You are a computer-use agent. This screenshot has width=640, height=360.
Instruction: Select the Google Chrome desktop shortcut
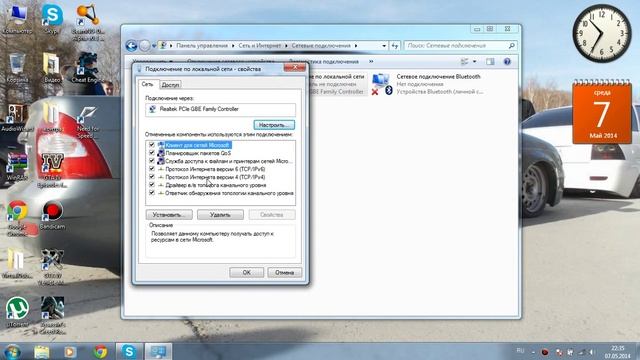(17, 218)
